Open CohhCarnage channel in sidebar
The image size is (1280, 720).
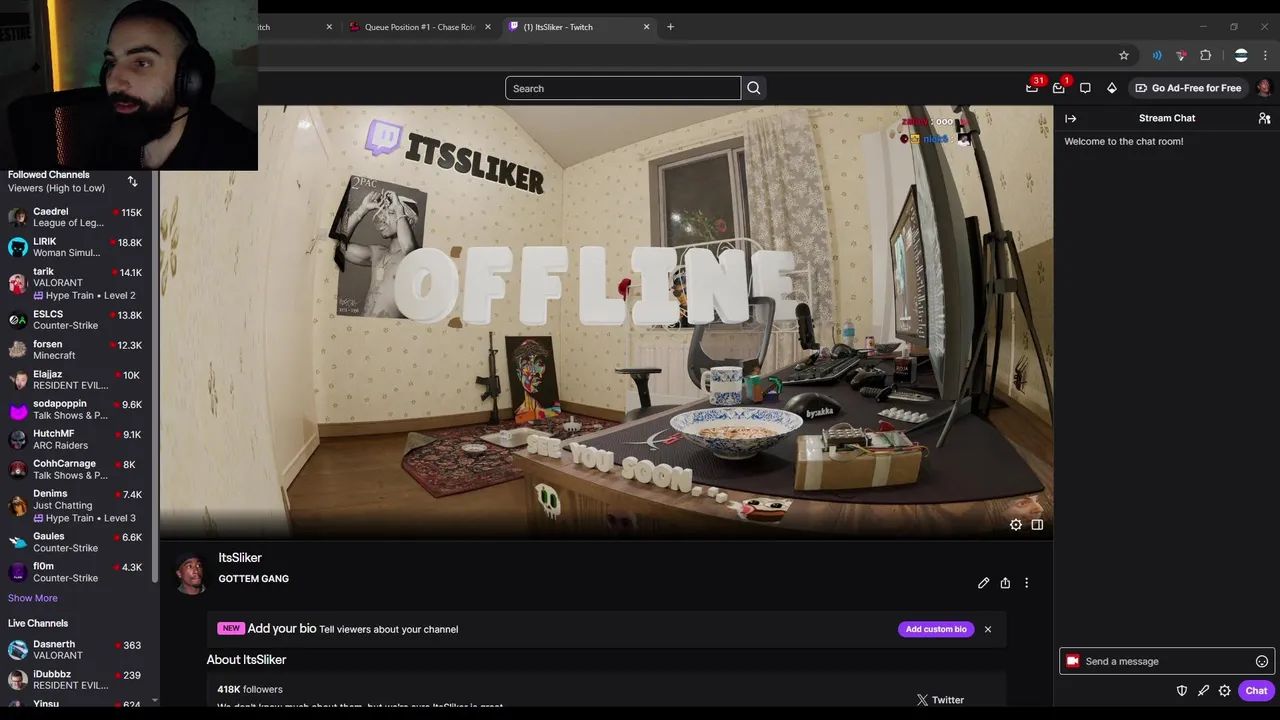[77, 470]
